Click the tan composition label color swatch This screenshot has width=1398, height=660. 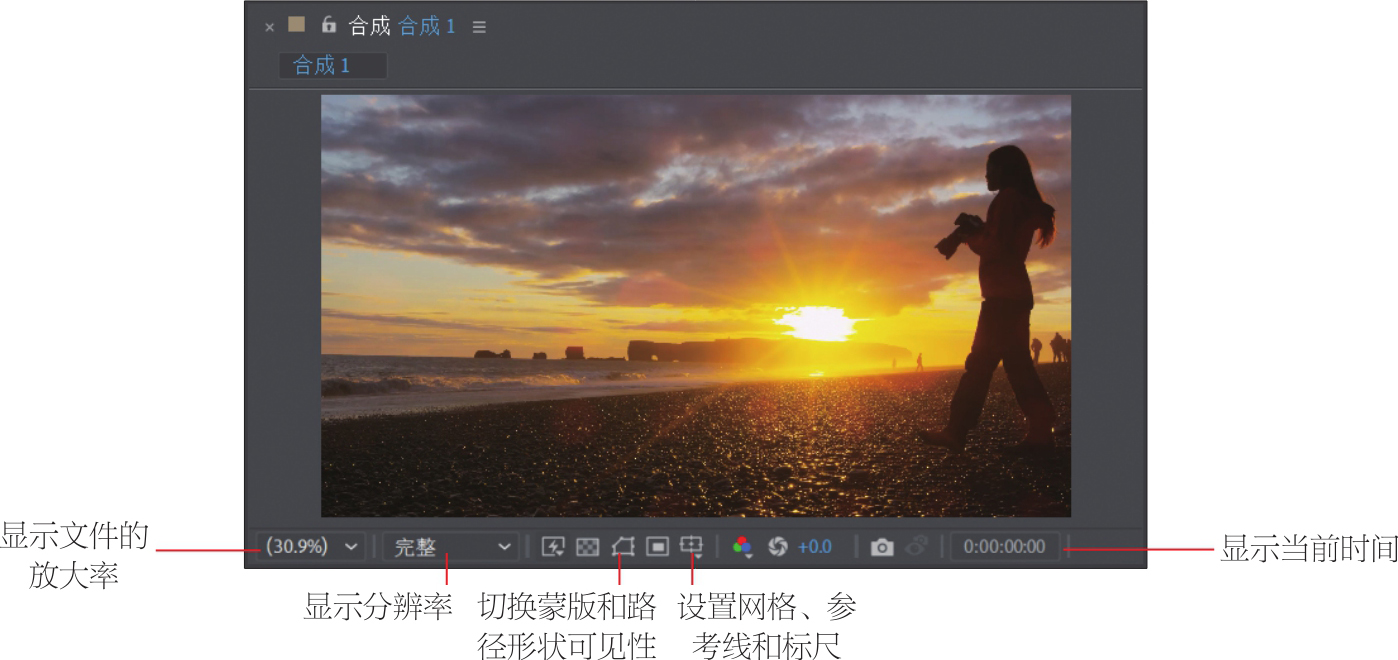tap(297, 25)
